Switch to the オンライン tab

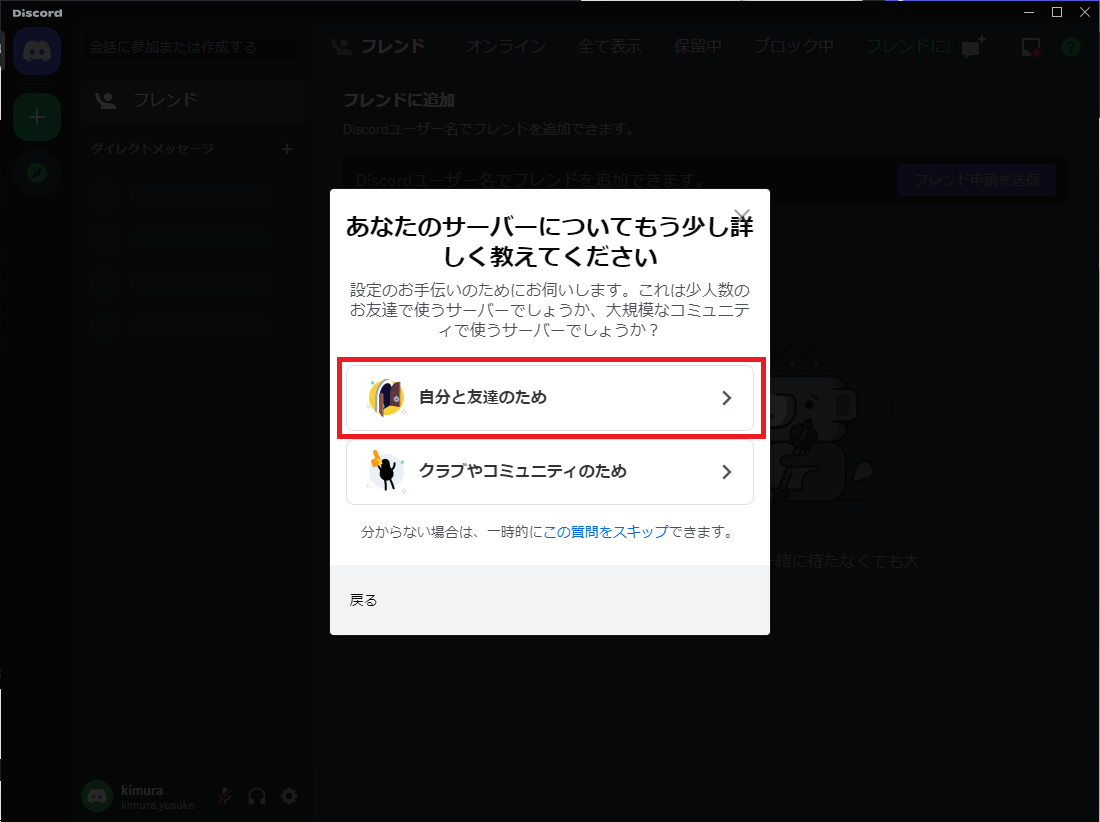(x=505, y=46)
